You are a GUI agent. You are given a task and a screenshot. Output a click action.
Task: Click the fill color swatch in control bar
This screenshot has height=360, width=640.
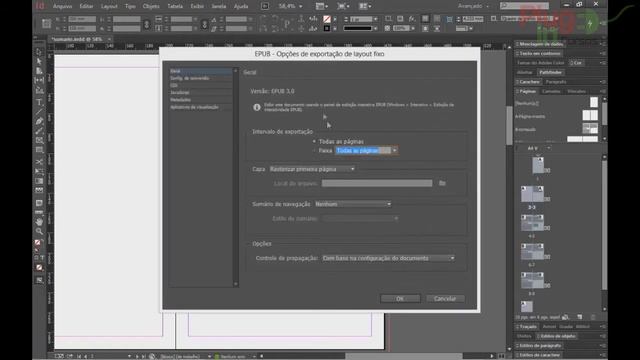tap(327, 19)
